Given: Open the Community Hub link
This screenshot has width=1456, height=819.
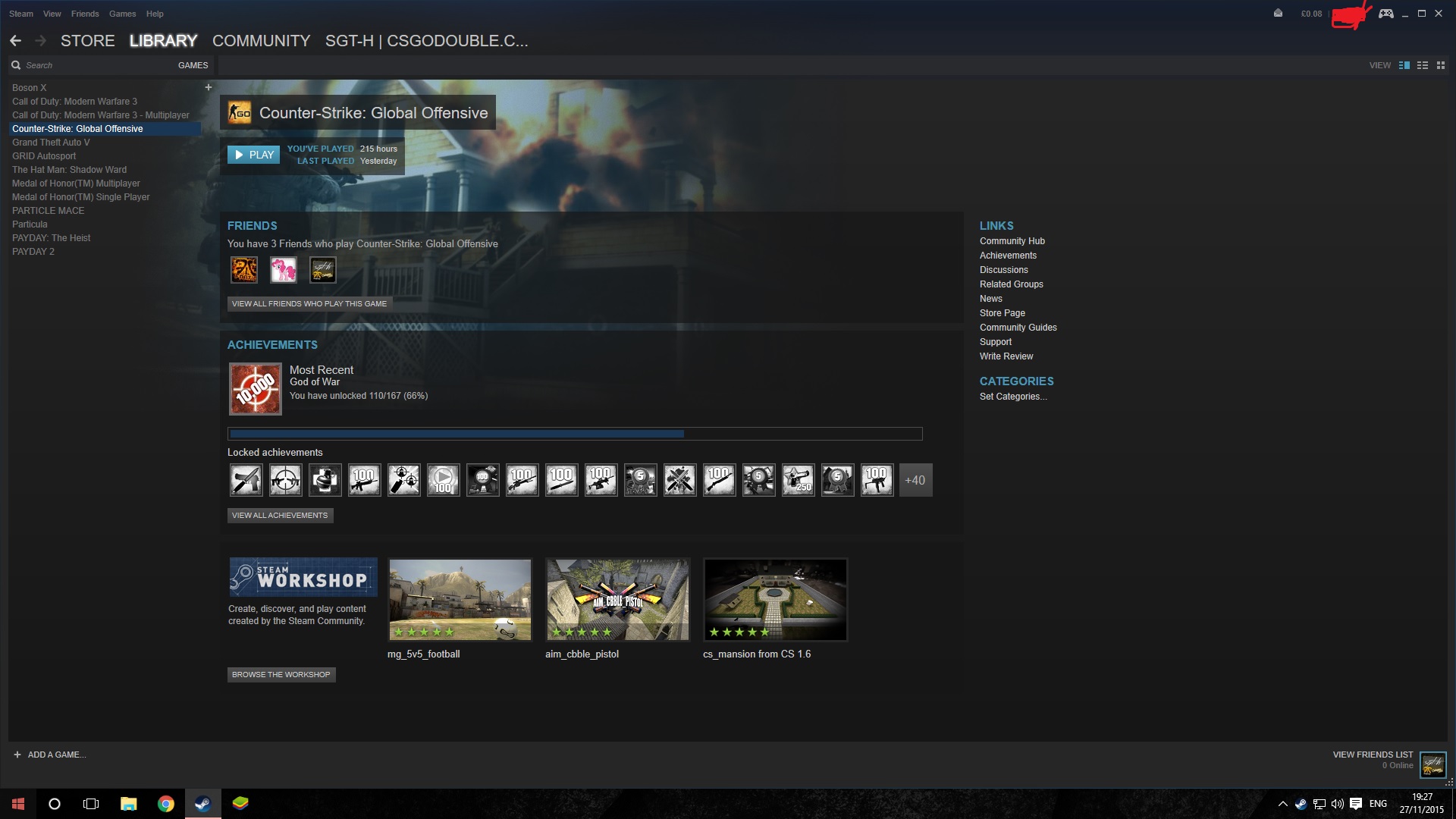Looking at the screenshot, I should tap(1012, 241).
